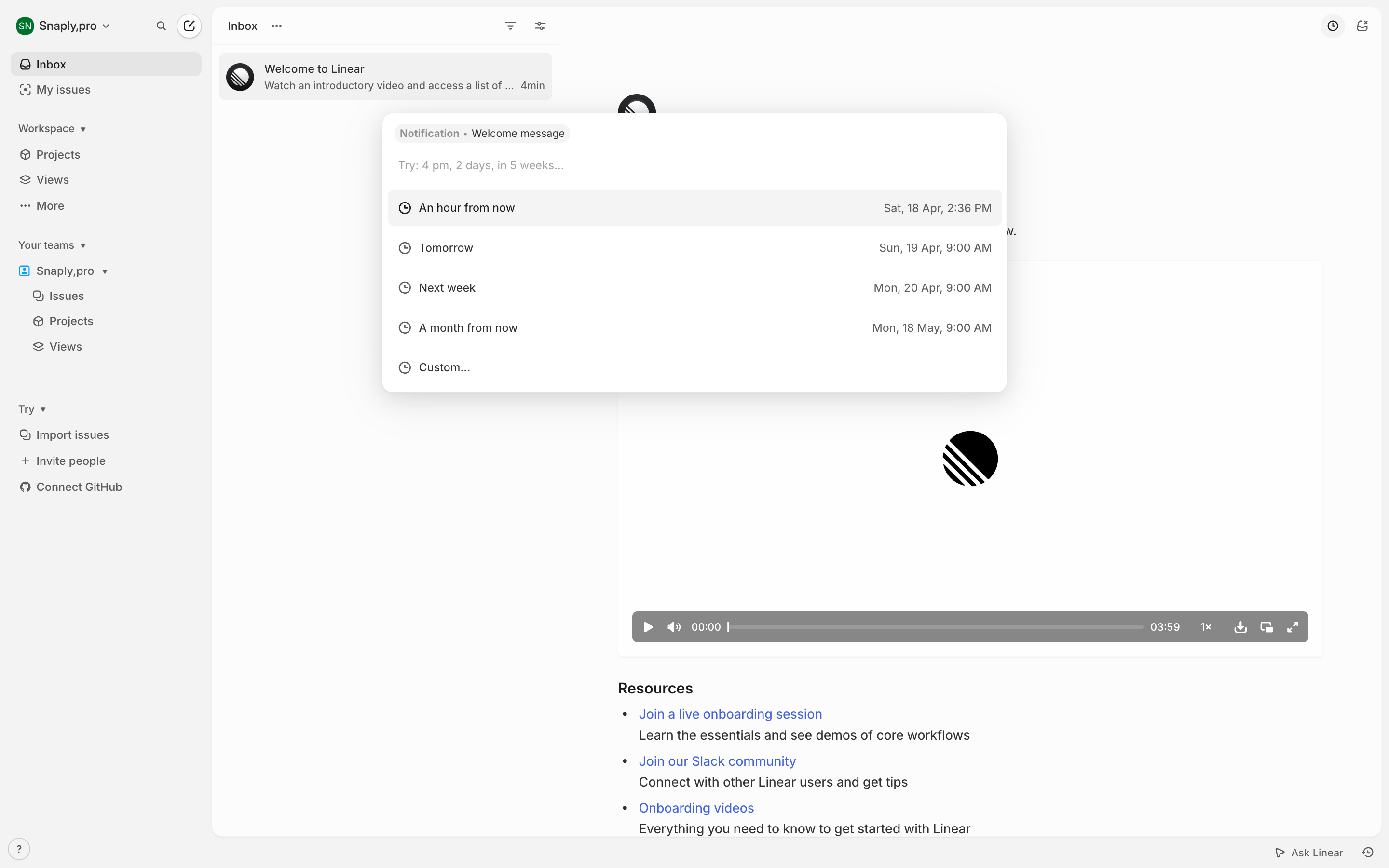Viewport: 1389px width, 868px height.
Task: Click the compose new issue icon
Action: (190, 26)
